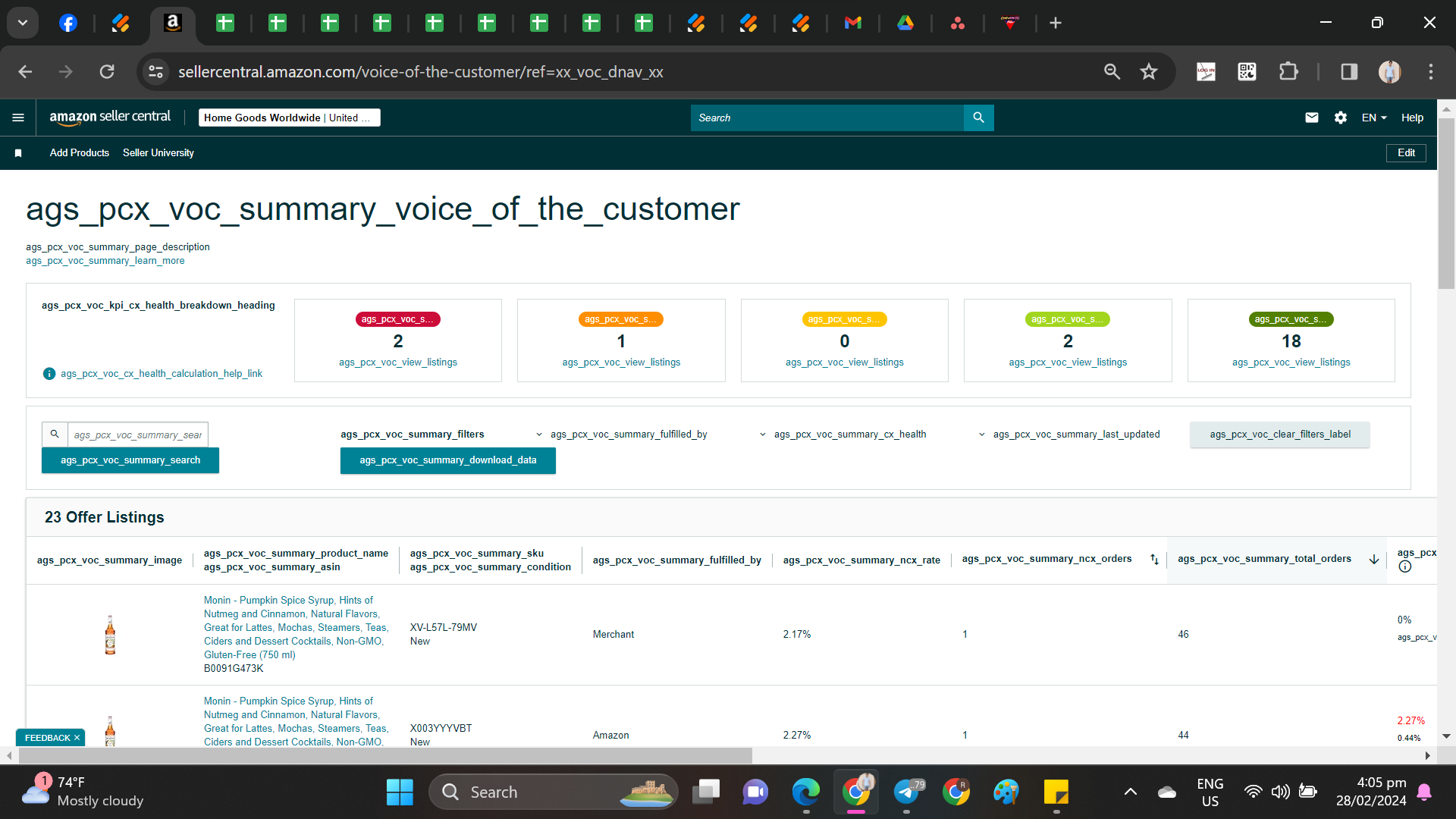Screen dimensions: 1456x819
Task: Open the weather widget showing 74°F
Action: pos(83,792)
